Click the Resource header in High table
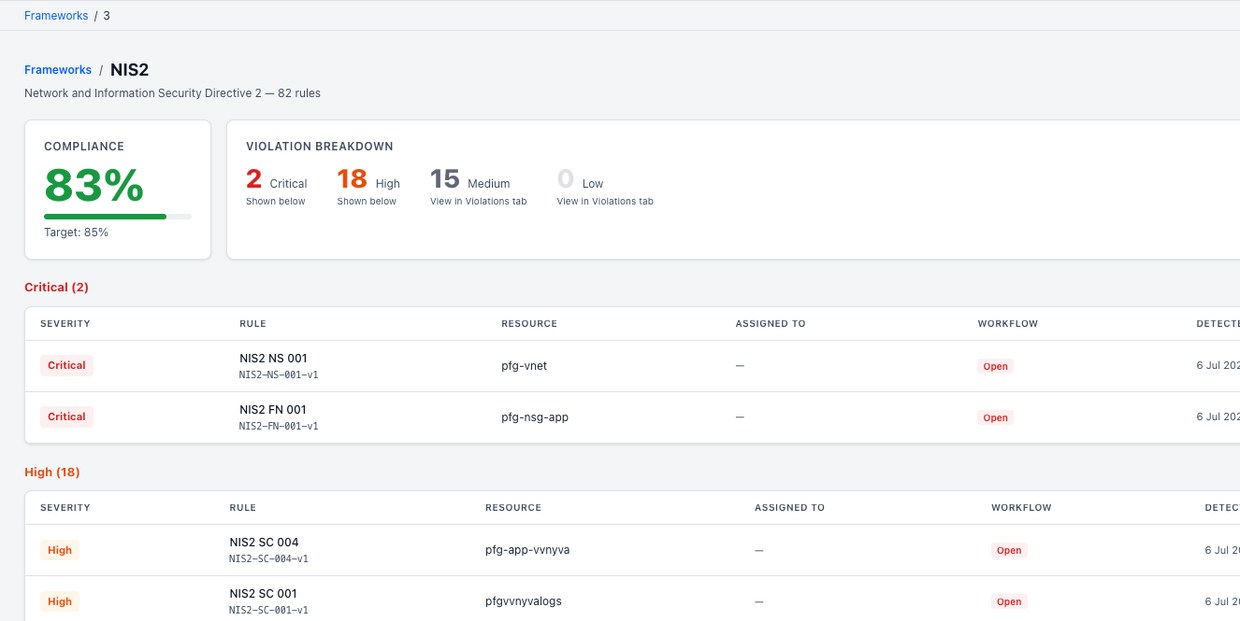The width and height of the screenshot is (1240, 621). 513,508
